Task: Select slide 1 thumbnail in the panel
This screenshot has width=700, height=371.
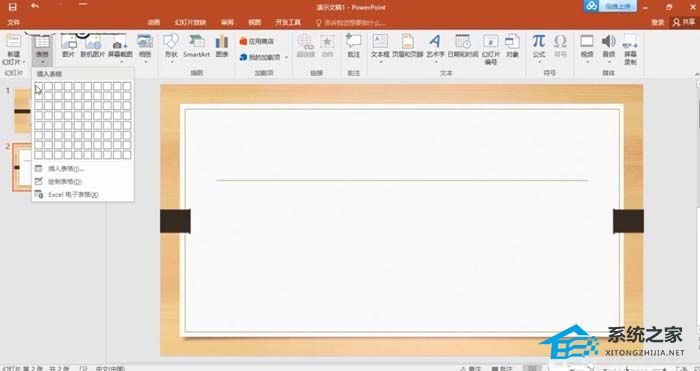Action: [x=22, y=111]
